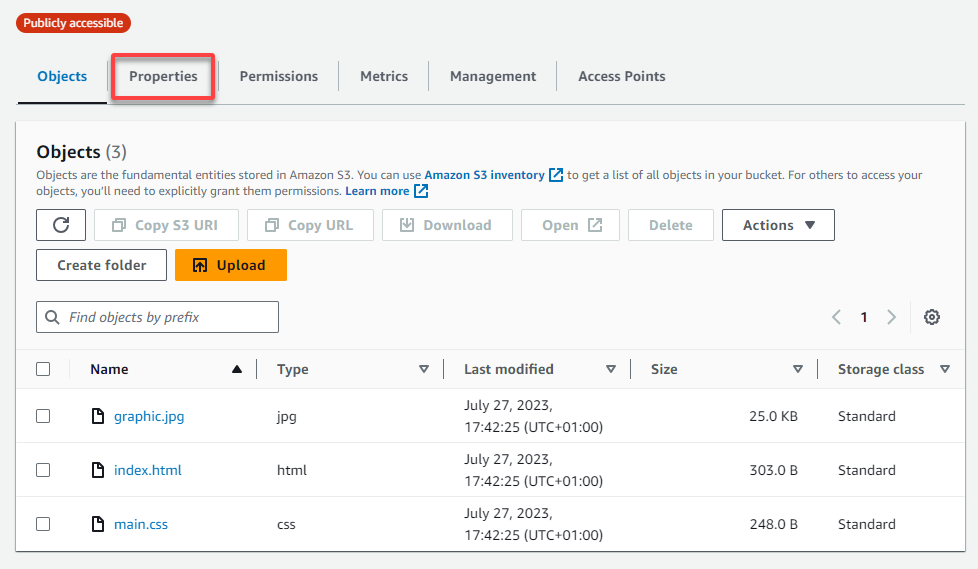
Task: Click the orange Upload button
Action: 231,265
